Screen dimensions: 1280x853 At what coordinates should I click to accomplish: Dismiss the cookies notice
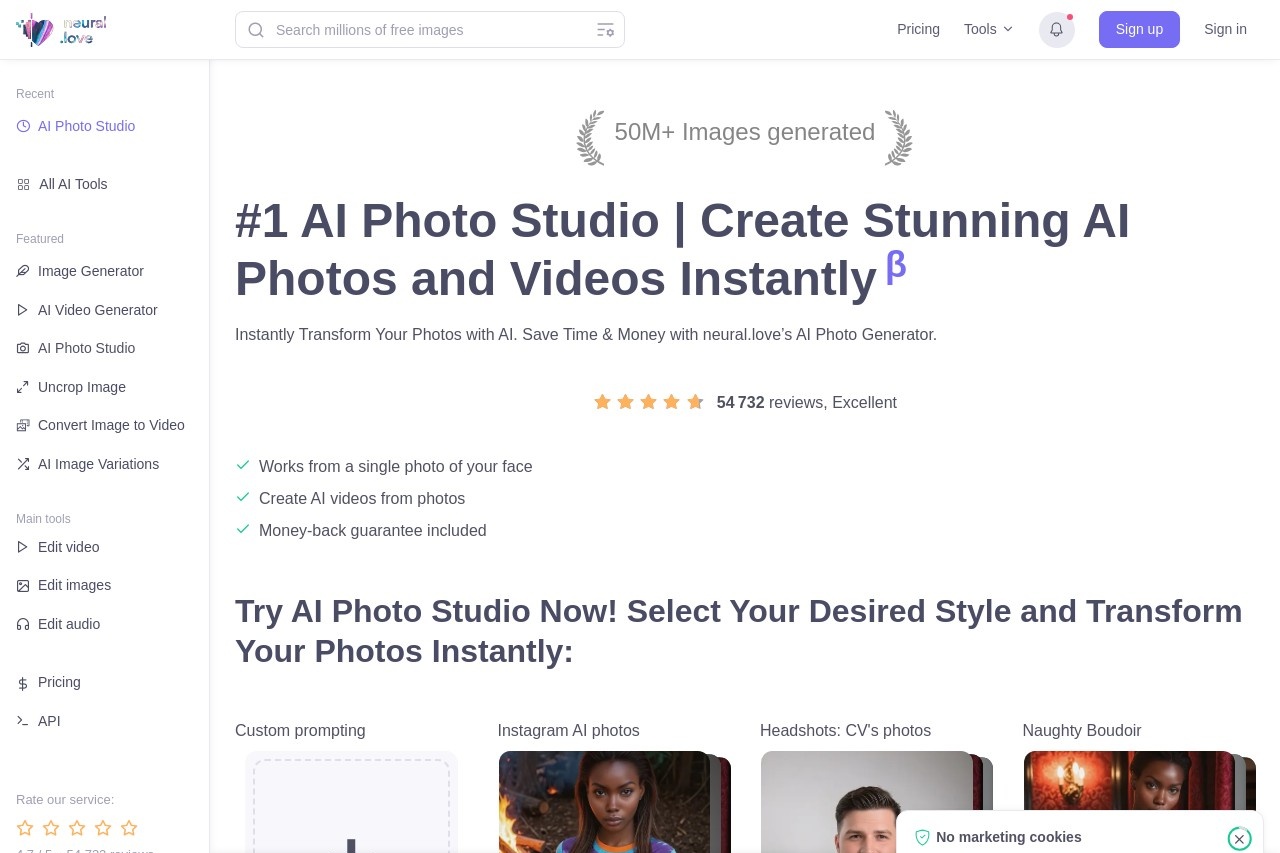(x=1239, y=838)
